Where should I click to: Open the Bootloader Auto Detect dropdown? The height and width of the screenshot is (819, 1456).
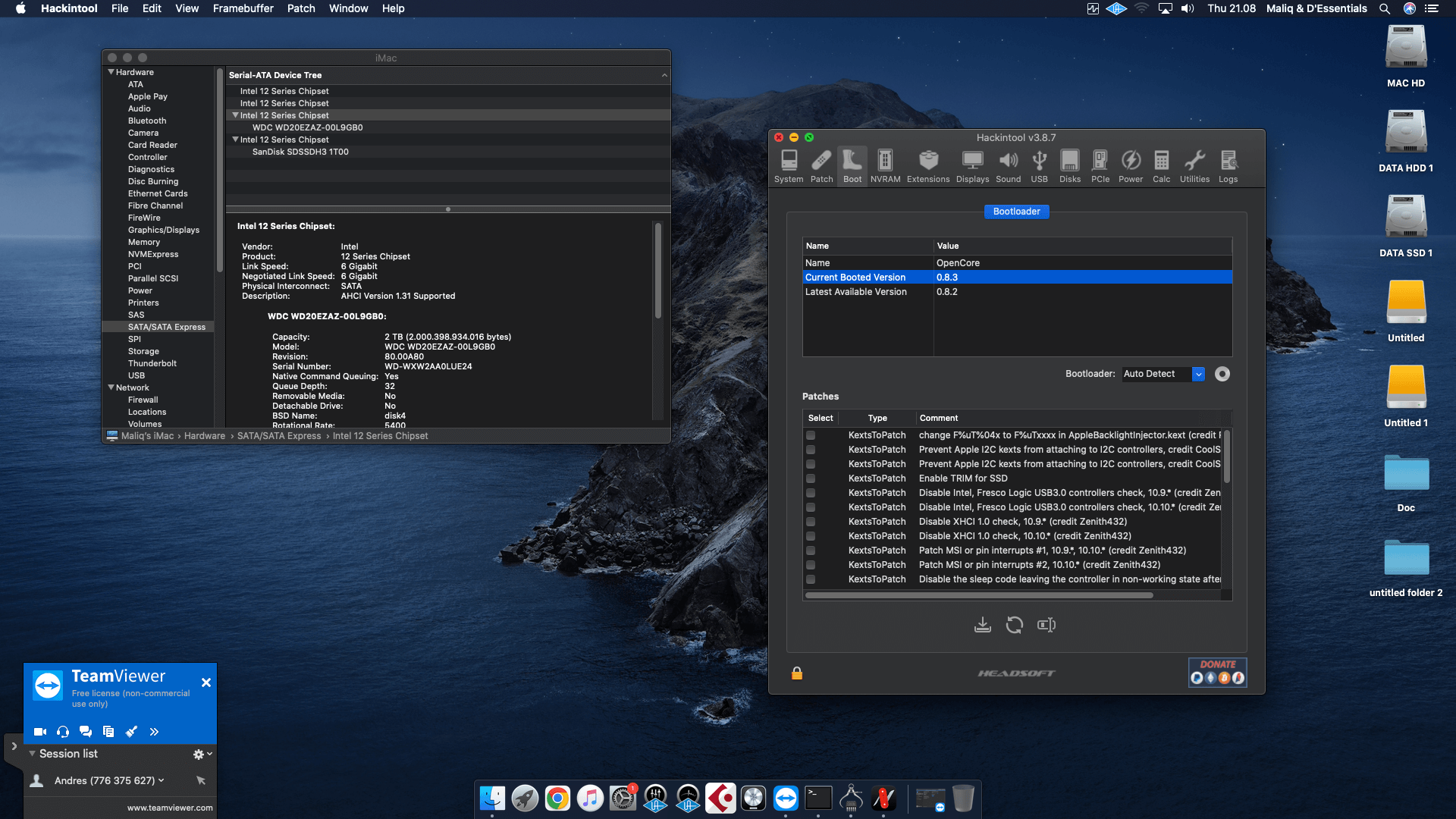click(x=1198, y=374)
